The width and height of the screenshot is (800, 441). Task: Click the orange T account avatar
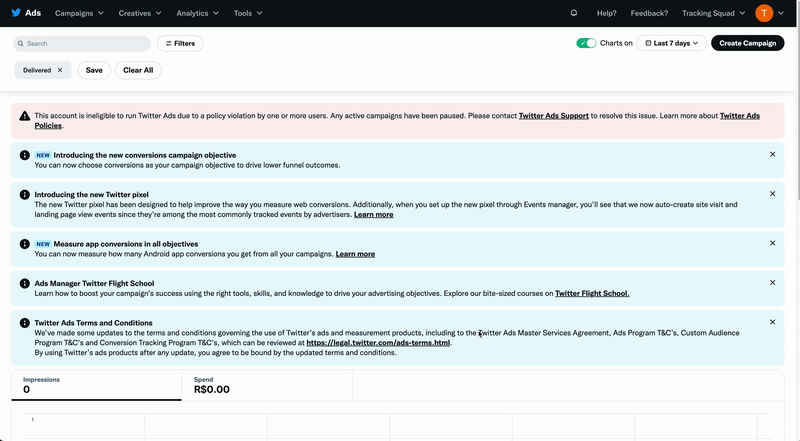pos(764,13)
